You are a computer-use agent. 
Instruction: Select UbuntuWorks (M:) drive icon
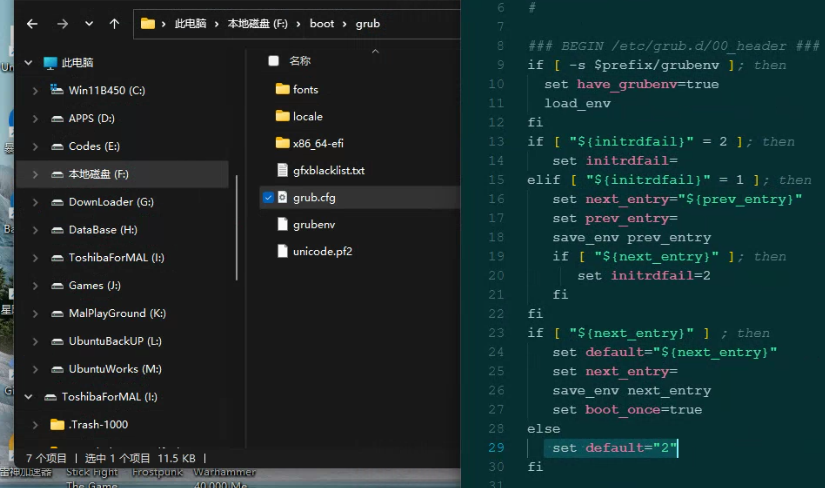coord(57,370)
